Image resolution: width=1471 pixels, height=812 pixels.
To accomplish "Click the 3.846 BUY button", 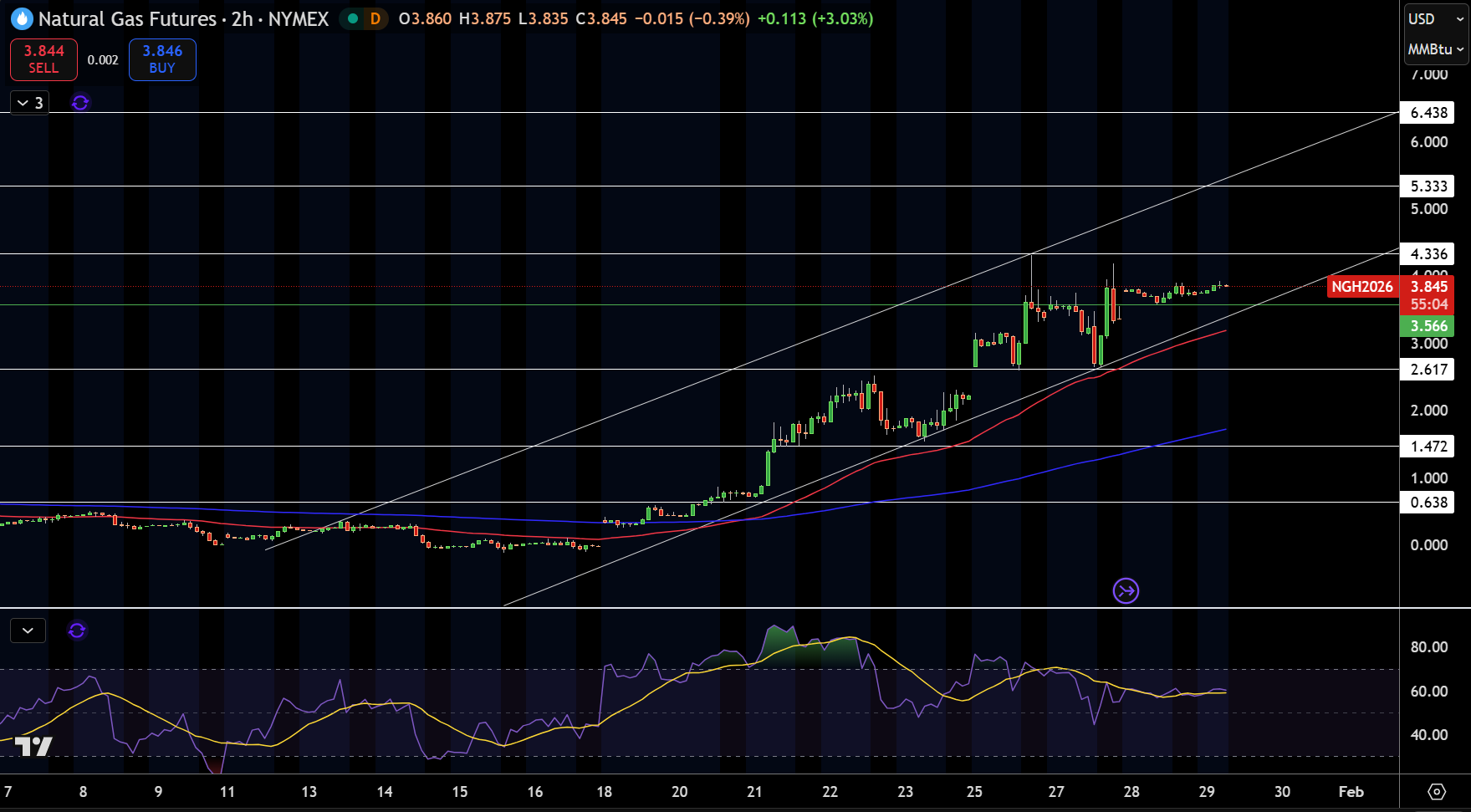I will tap(162, 59).
